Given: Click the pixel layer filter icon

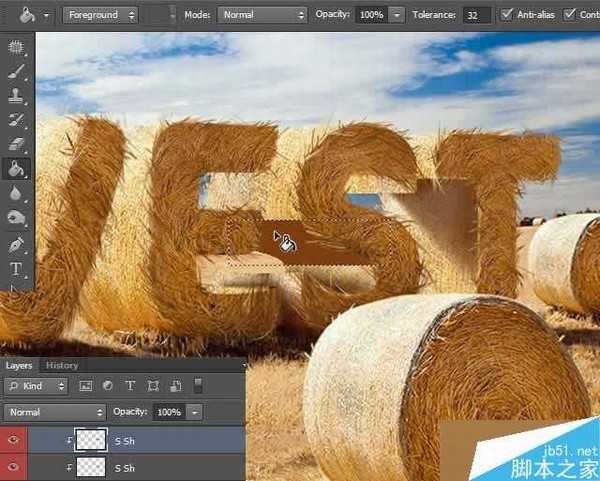Looking at the screenshot, I should [x=85, y=386].
